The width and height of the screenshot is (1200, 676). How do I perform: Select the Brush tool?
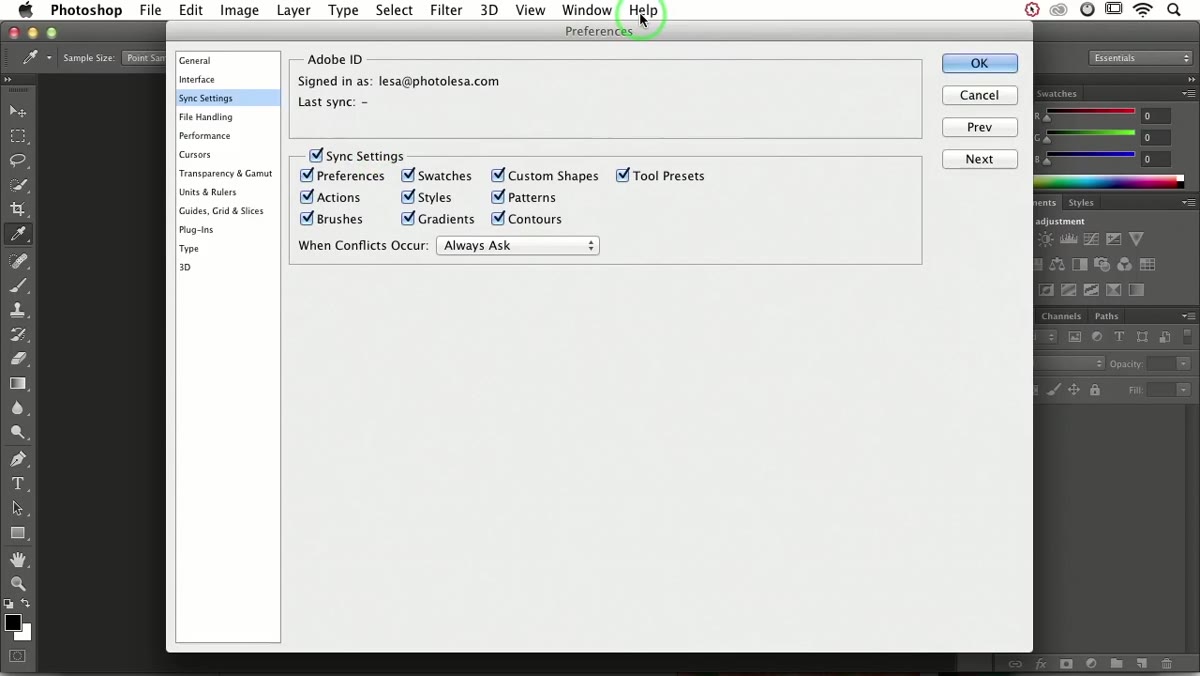coord(18,286)
